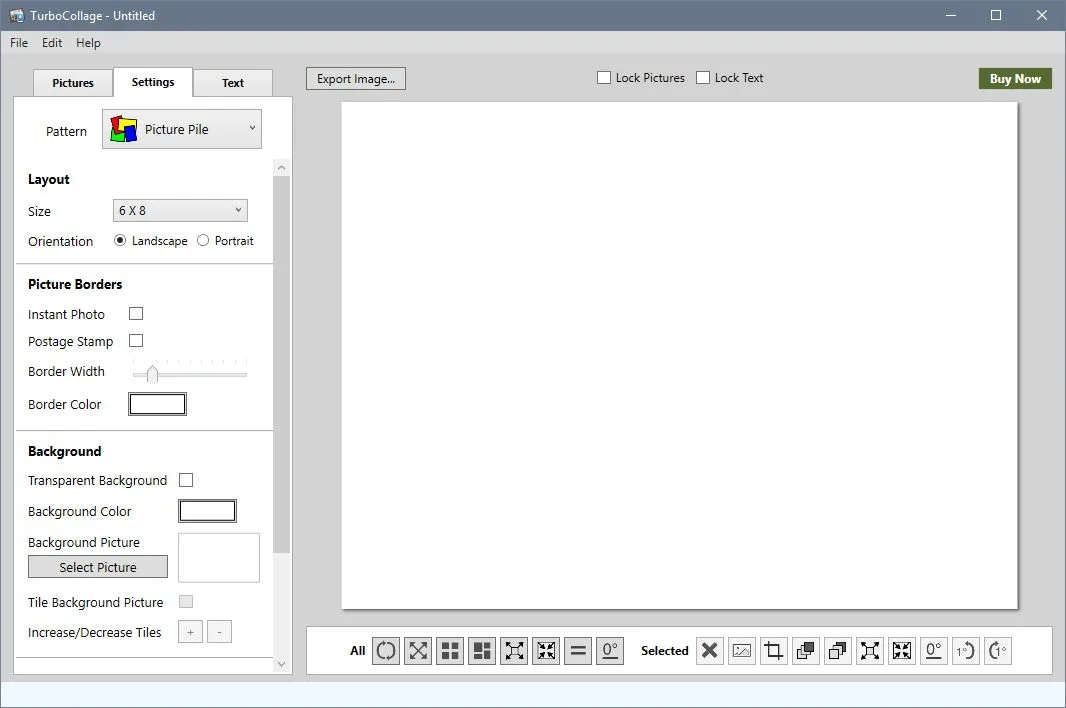Click the crossed-arrows icon in the All group

pyautogui.click(x=418, y=651)
